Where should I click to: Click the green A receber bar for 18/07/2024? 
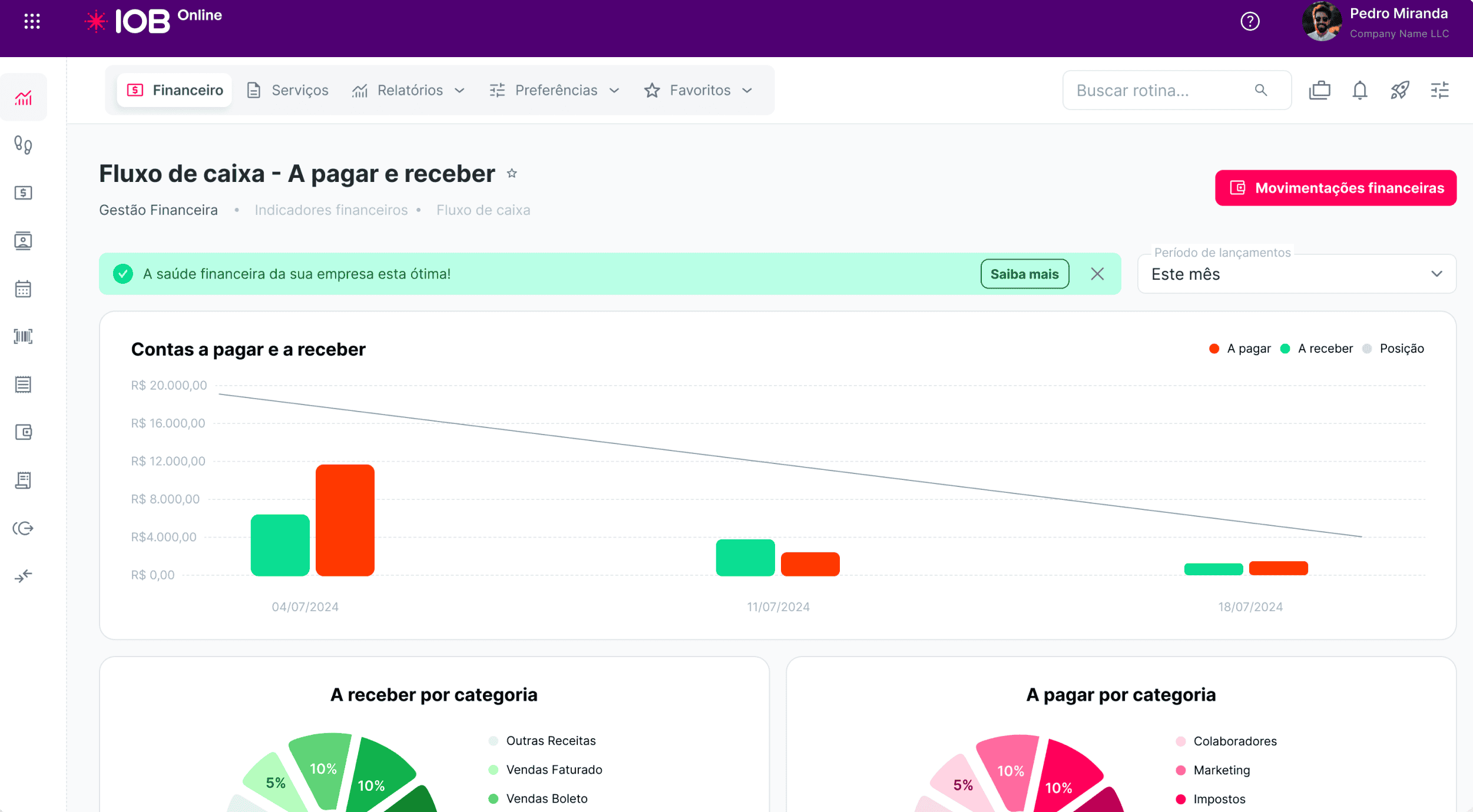pyautogui.click(x=1214, y=569)
